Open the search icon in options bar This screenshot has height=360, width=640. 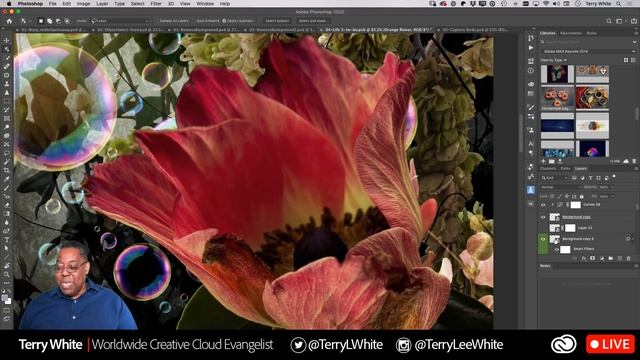[x=609, y=21]
